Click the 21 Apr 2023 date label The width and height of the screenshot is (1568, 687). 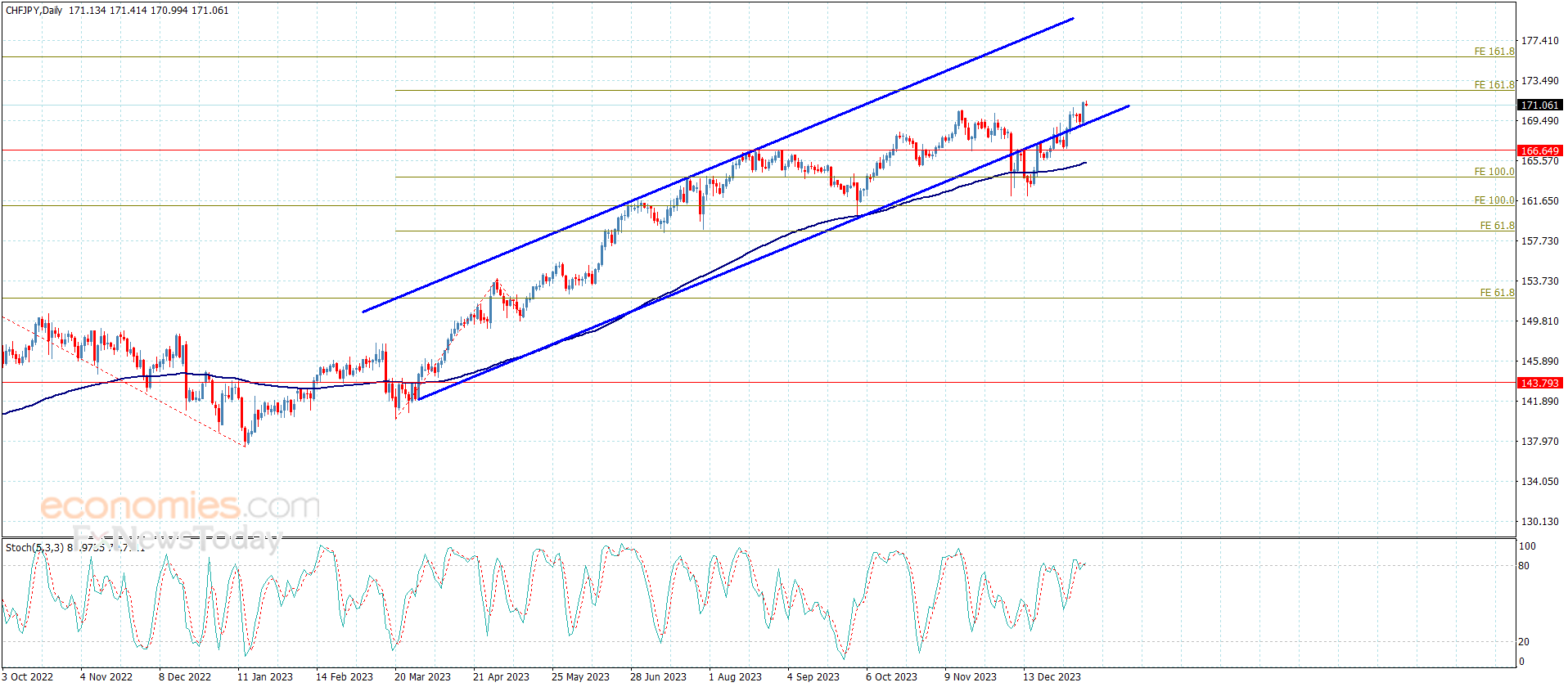[501, 677]
